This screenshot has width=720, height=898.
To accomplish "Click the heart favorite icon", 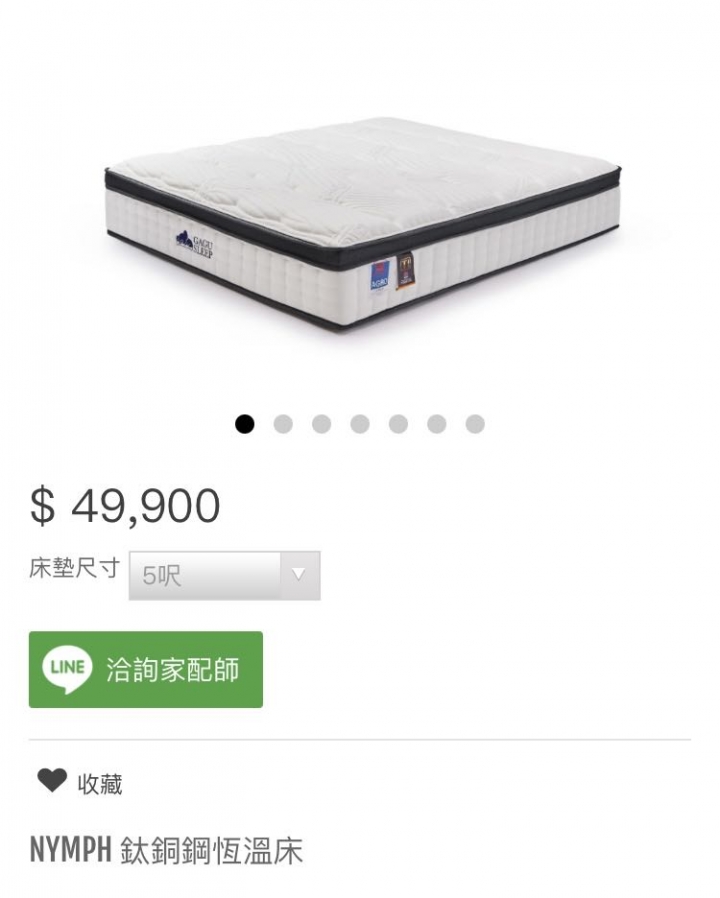I will 52,781.
